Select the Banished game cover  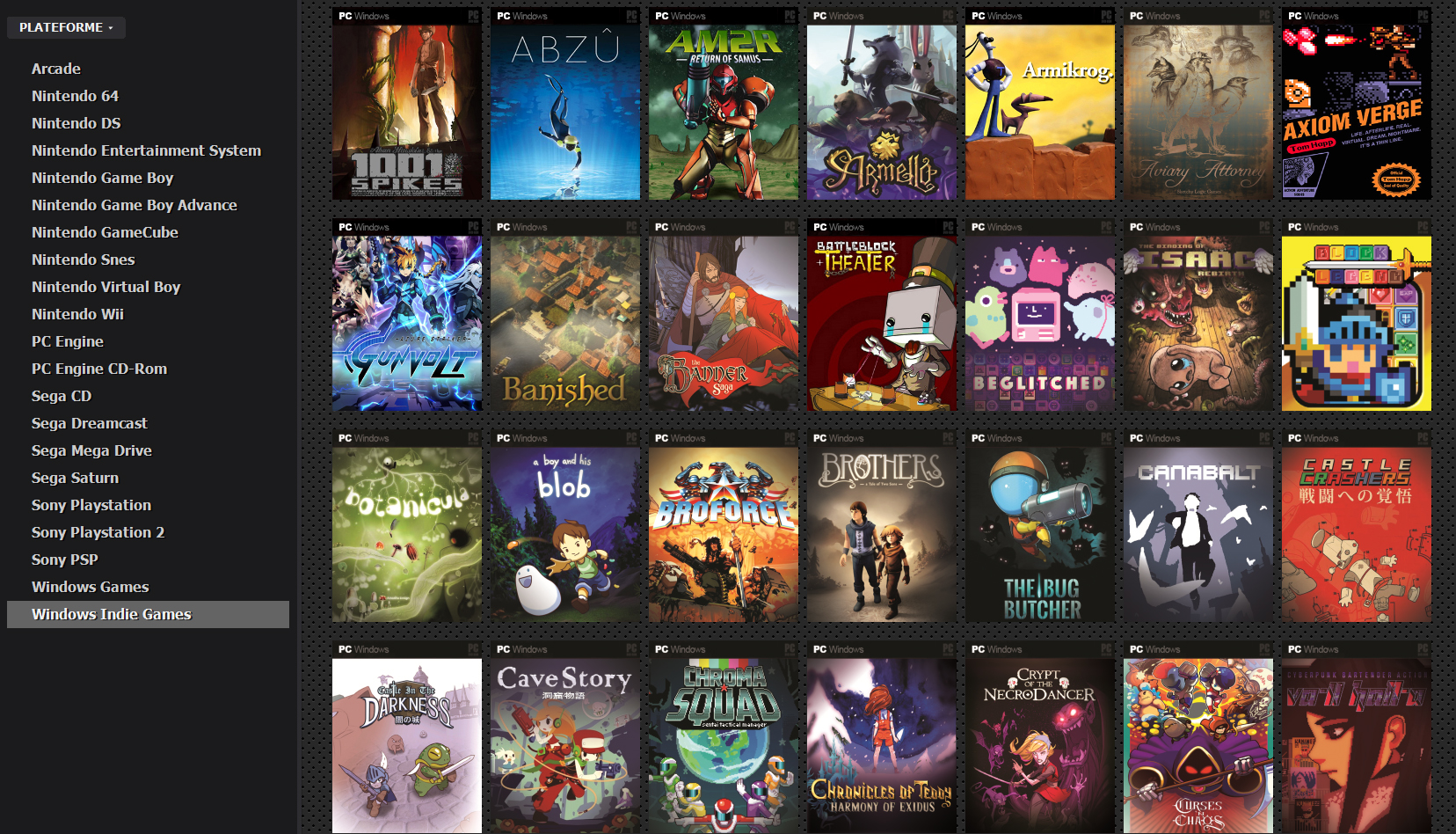pyautogui.click(x=565, y=315)
